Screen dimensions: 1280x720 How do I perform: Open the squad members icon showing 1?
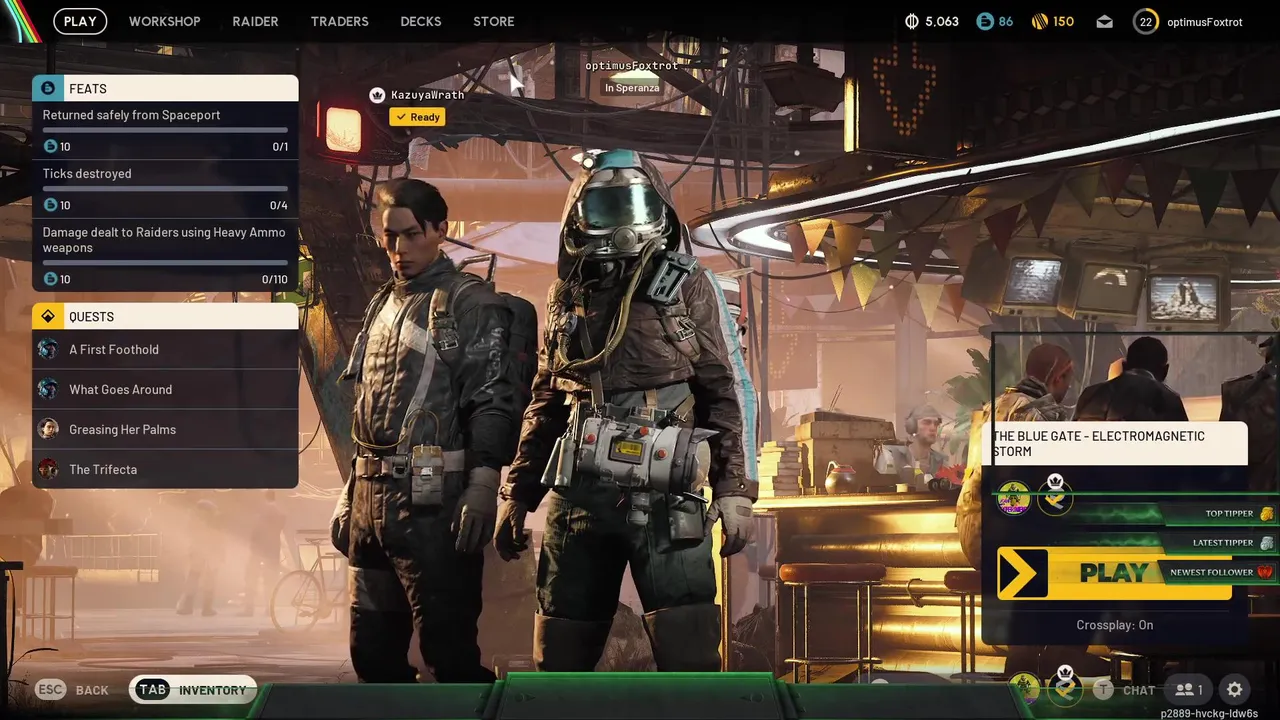[x=1189, y=689]
